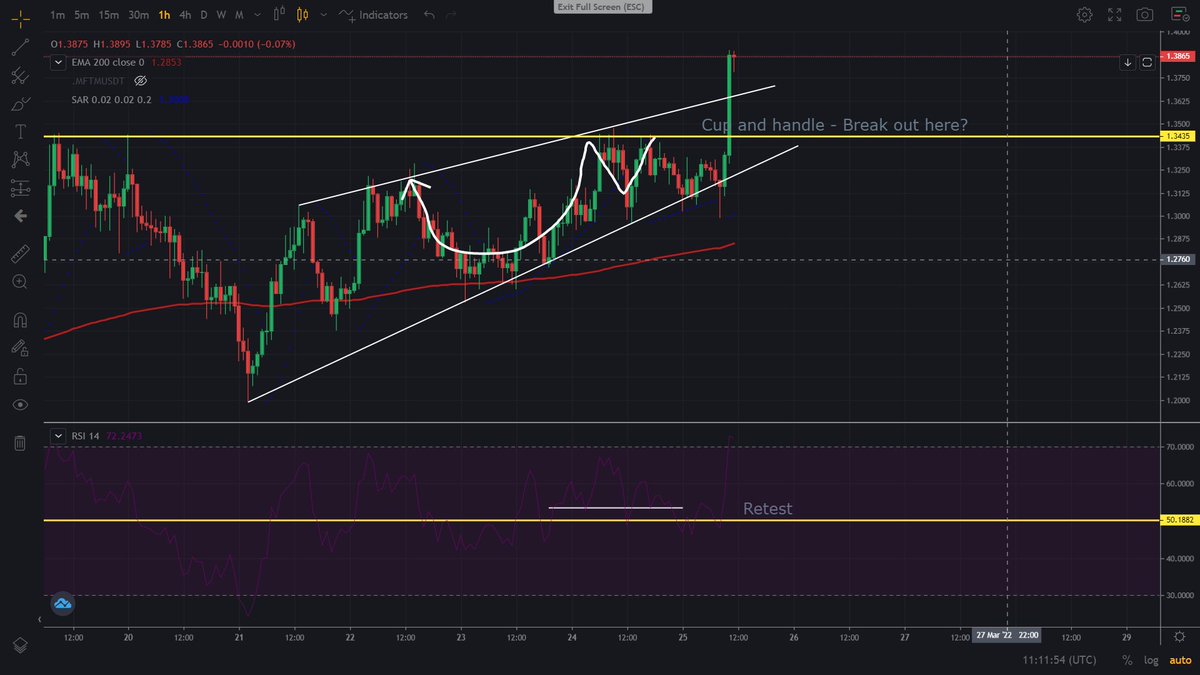Toggle magnet mode for drawings
The image size is (1200, 675).
(19, 321)
